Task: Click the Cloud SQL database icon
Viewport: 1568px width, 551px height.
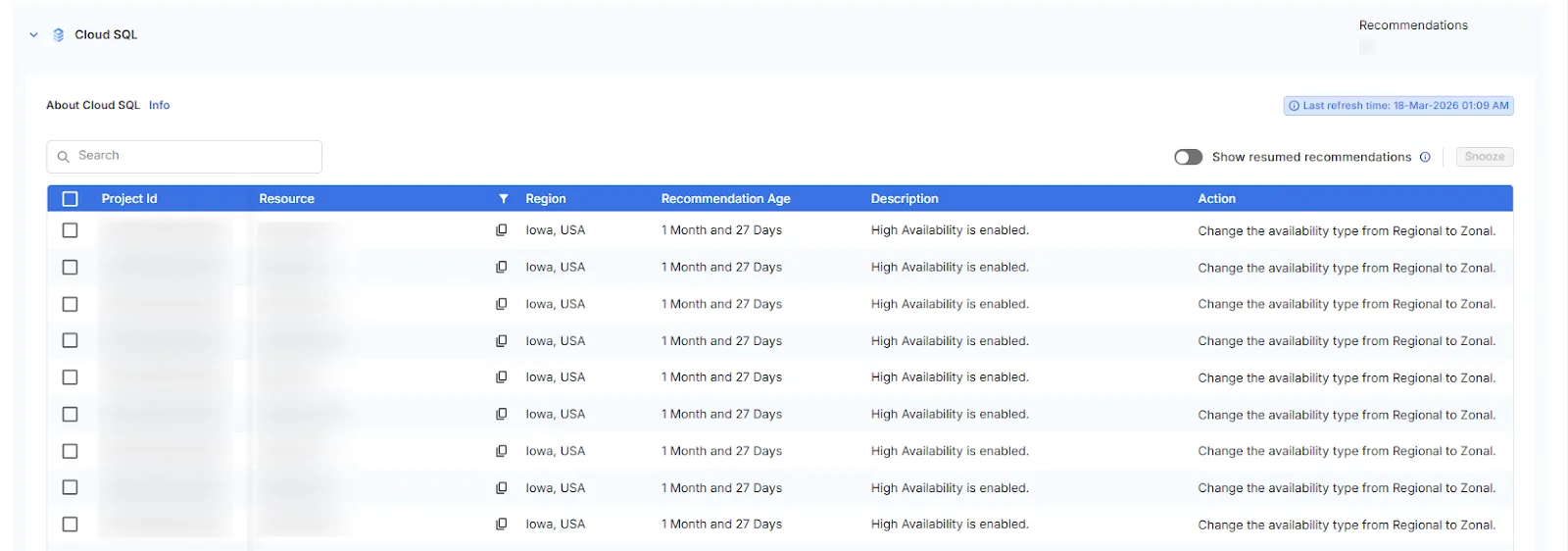Action: tap(59, 34)
